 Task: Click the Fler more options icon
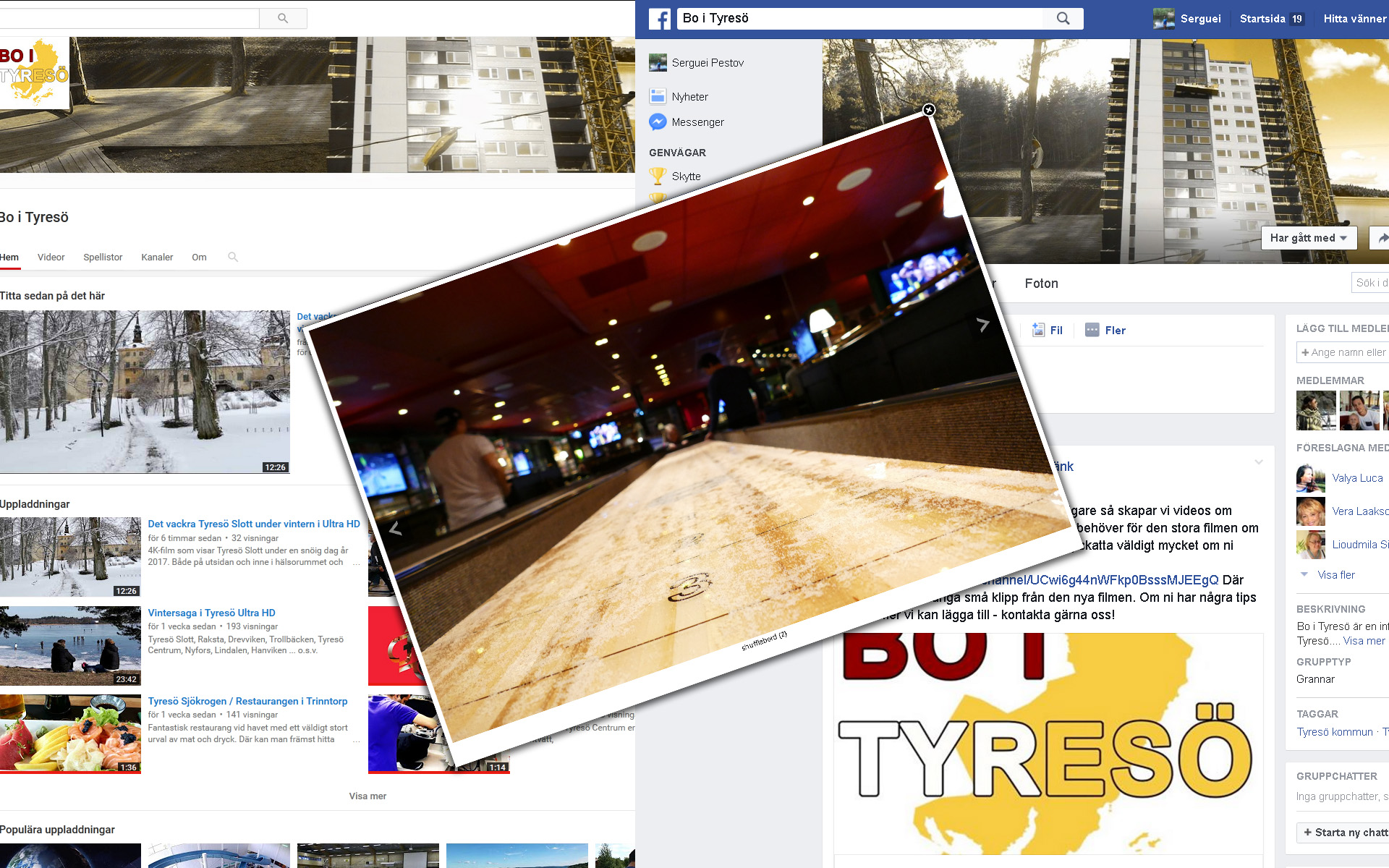click(x=1092, y=330)
